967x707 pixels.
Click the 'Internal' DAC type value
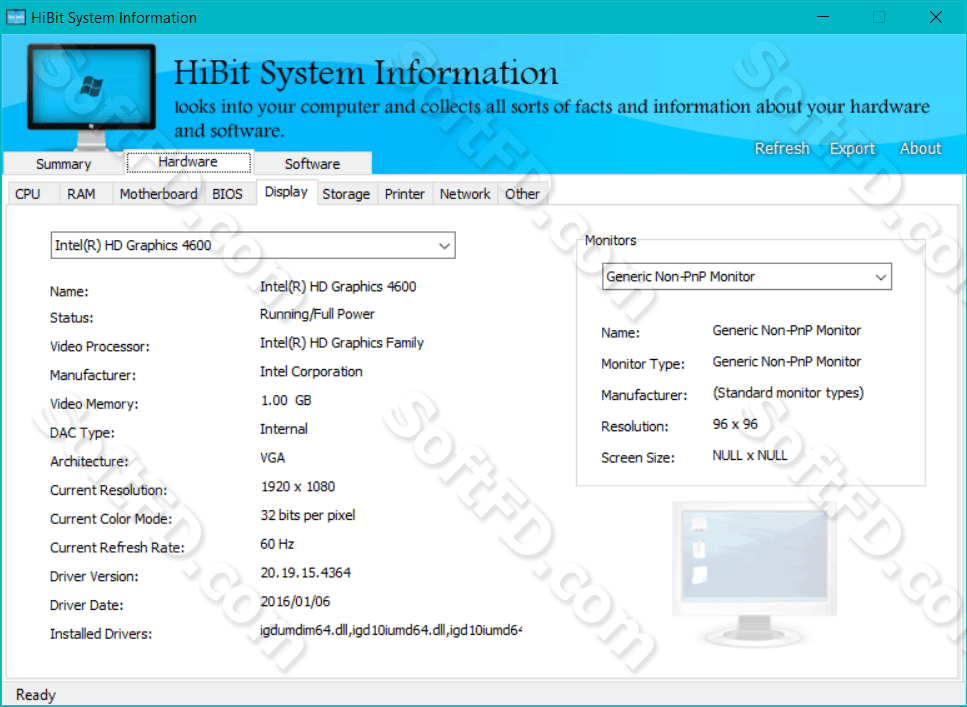point(284,429)
